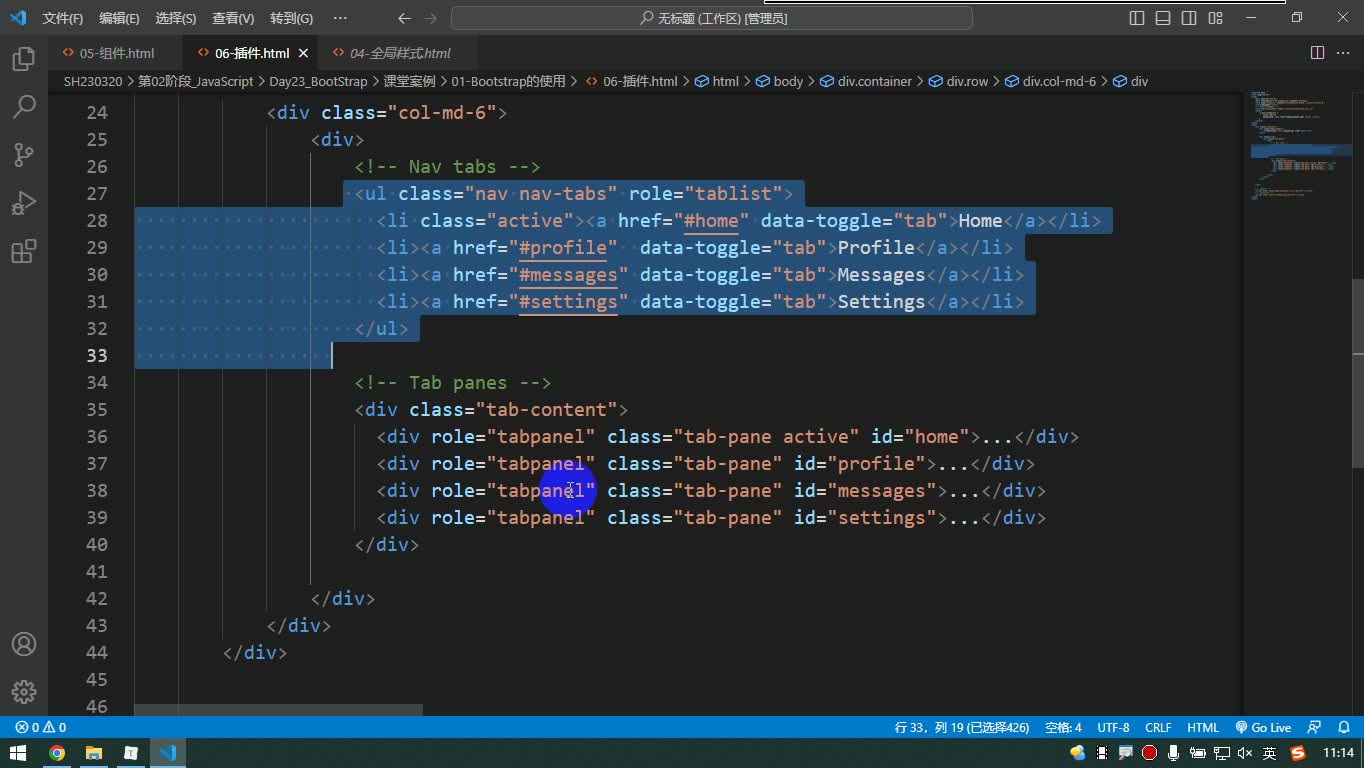Click the Go Live button

tap(1263, 728)
